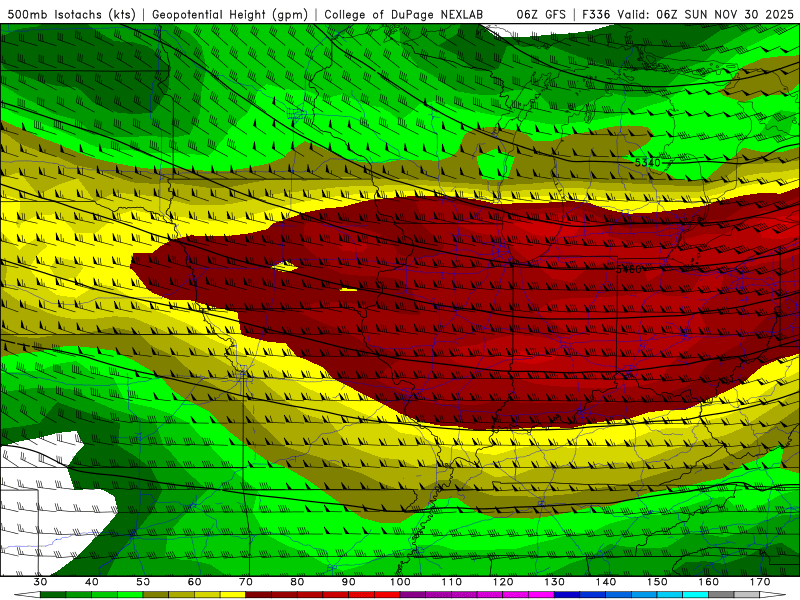Click the dark blue swatch right of 130
This screenshot has height=600, width=800.
(x=567, y=595)
